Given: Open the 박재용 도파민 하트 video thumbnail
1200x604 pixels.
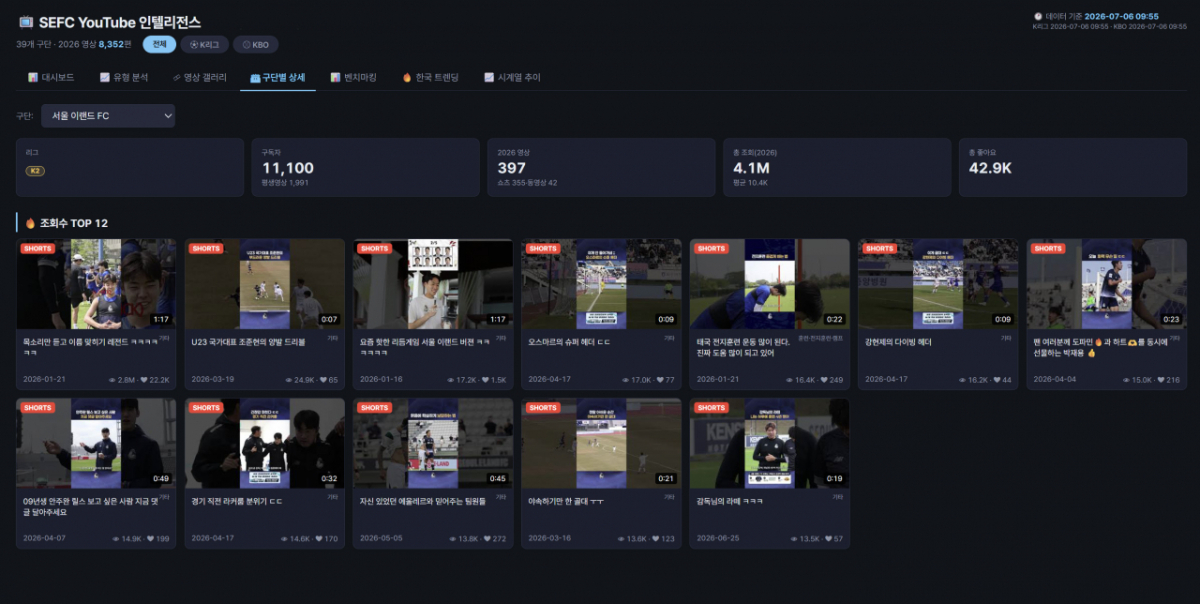Looking at the screenshot, I should [x=1106, y=284].
